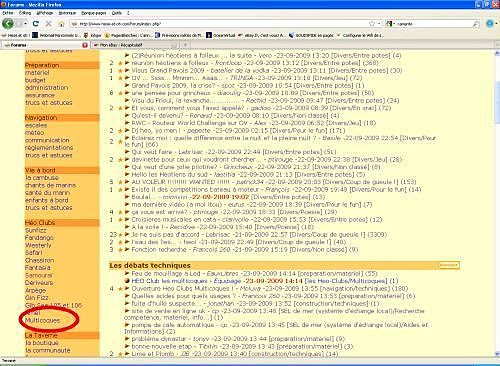Open the OceanVirtual bookmark

pyautogui.click(x=221, y=35)
